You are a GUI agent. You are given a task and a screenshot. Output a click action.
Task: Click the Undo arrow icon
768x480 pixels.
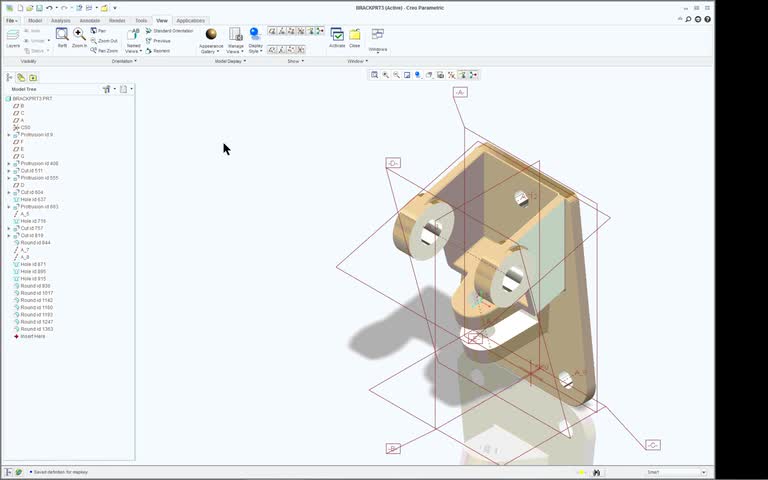pos(49,8)
